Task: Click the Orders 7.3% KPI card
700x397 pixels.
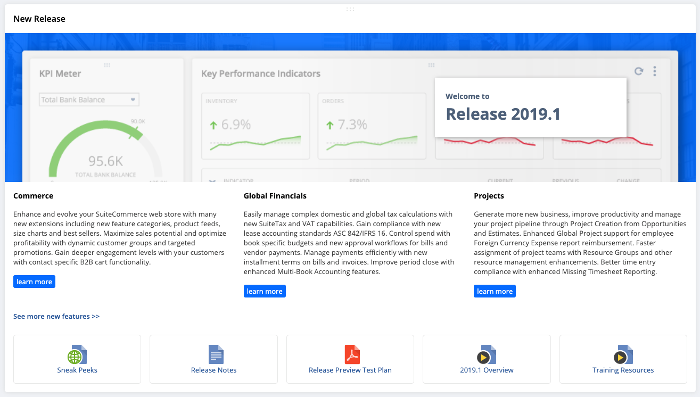Action: pos(372,126)
